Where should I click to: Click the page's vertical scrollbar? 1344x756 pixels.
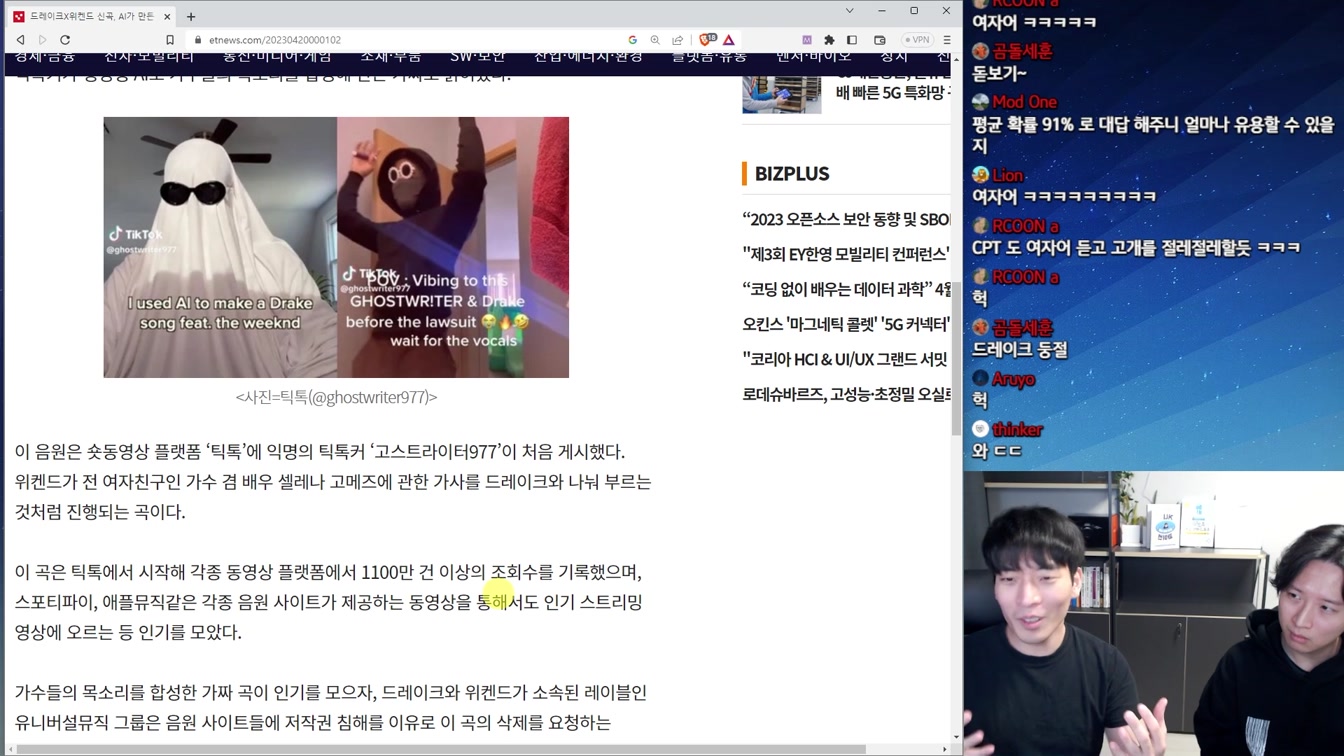(x=956, y=360)
